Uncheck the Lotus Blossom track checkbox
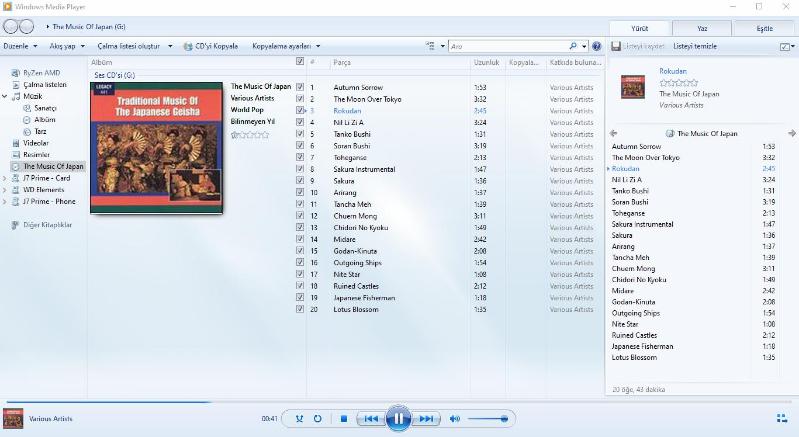This screenshot has width=799, height=437. coord(300,309)
